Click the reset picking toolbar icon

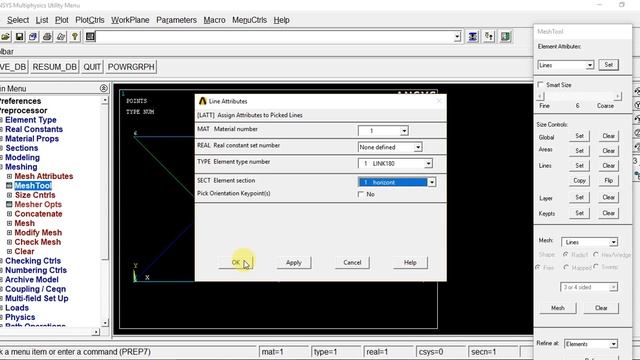(x=489, y=37)
